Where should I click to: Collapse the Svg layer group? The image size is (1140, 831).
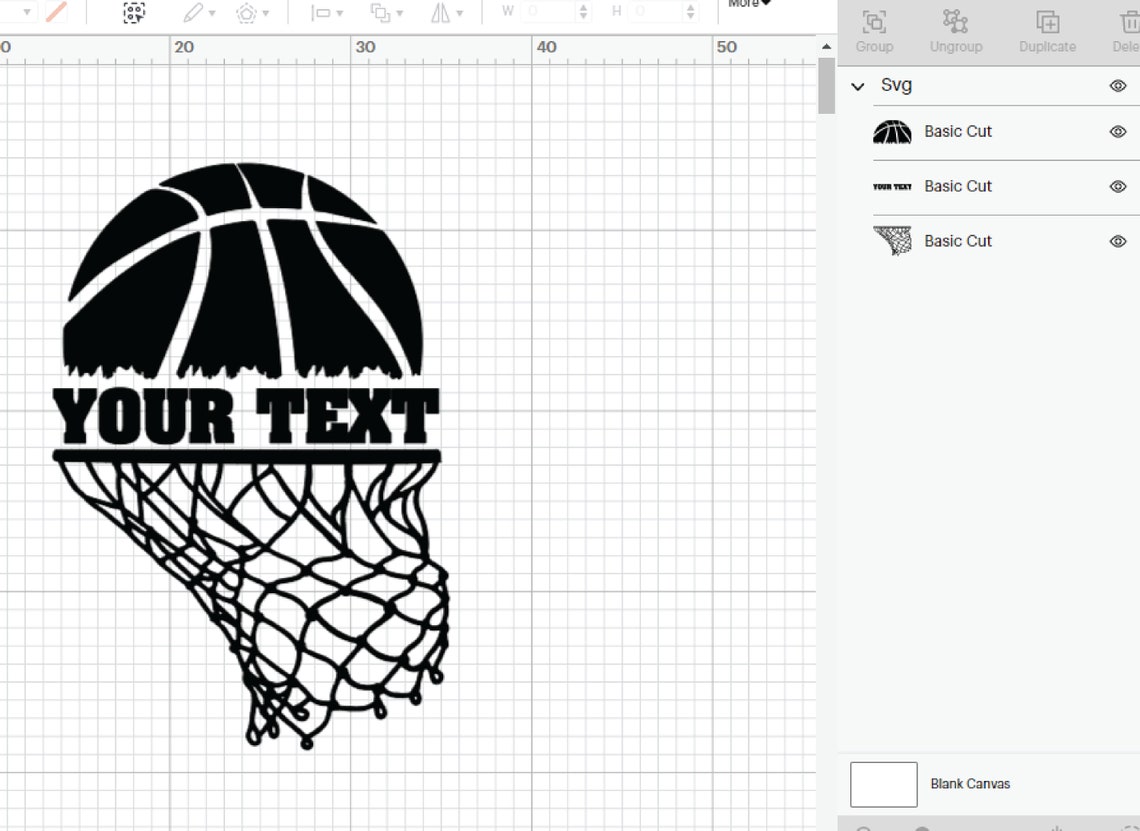point(858,86)
